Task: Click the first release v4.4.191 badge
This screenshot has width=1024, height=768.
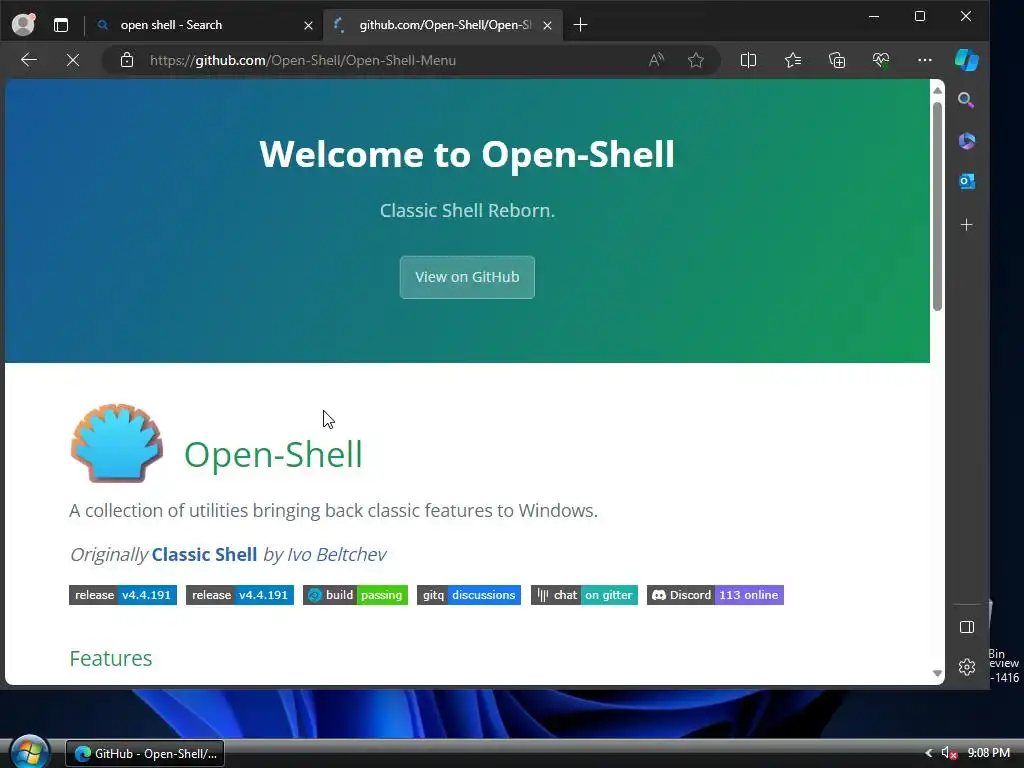Action: [123, 595]
